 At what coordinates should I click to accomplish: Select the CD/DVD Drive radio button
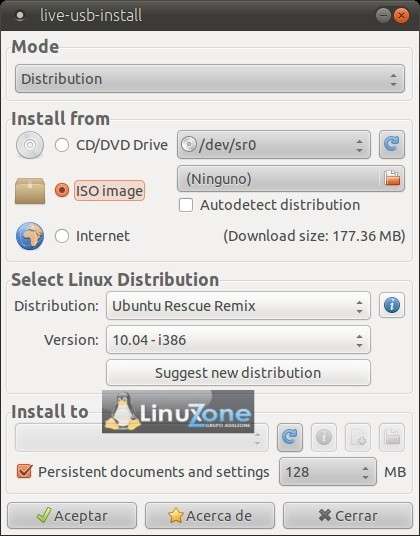coord(62,145)
